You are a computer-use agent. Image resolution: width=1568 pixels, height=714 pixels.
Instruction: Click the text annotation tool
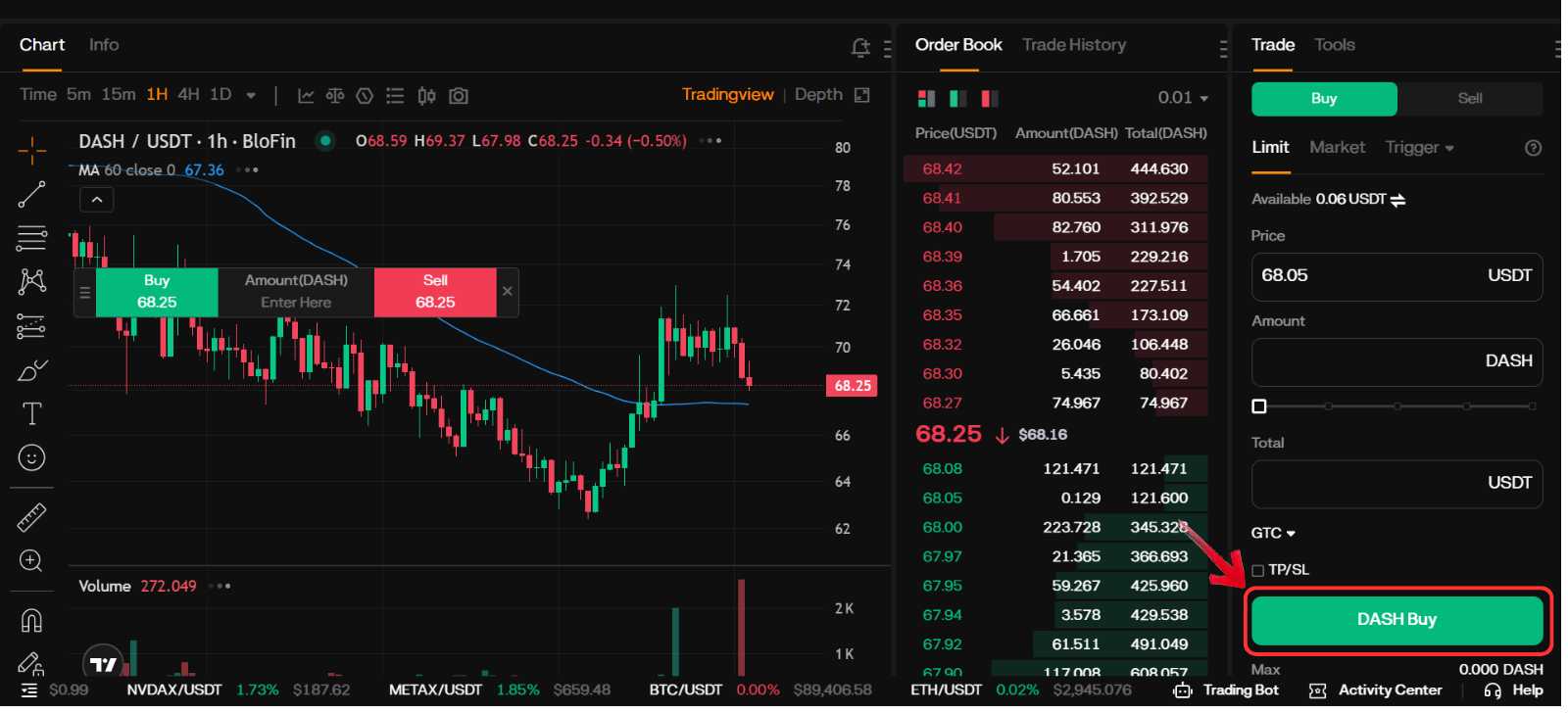[31, 414]
